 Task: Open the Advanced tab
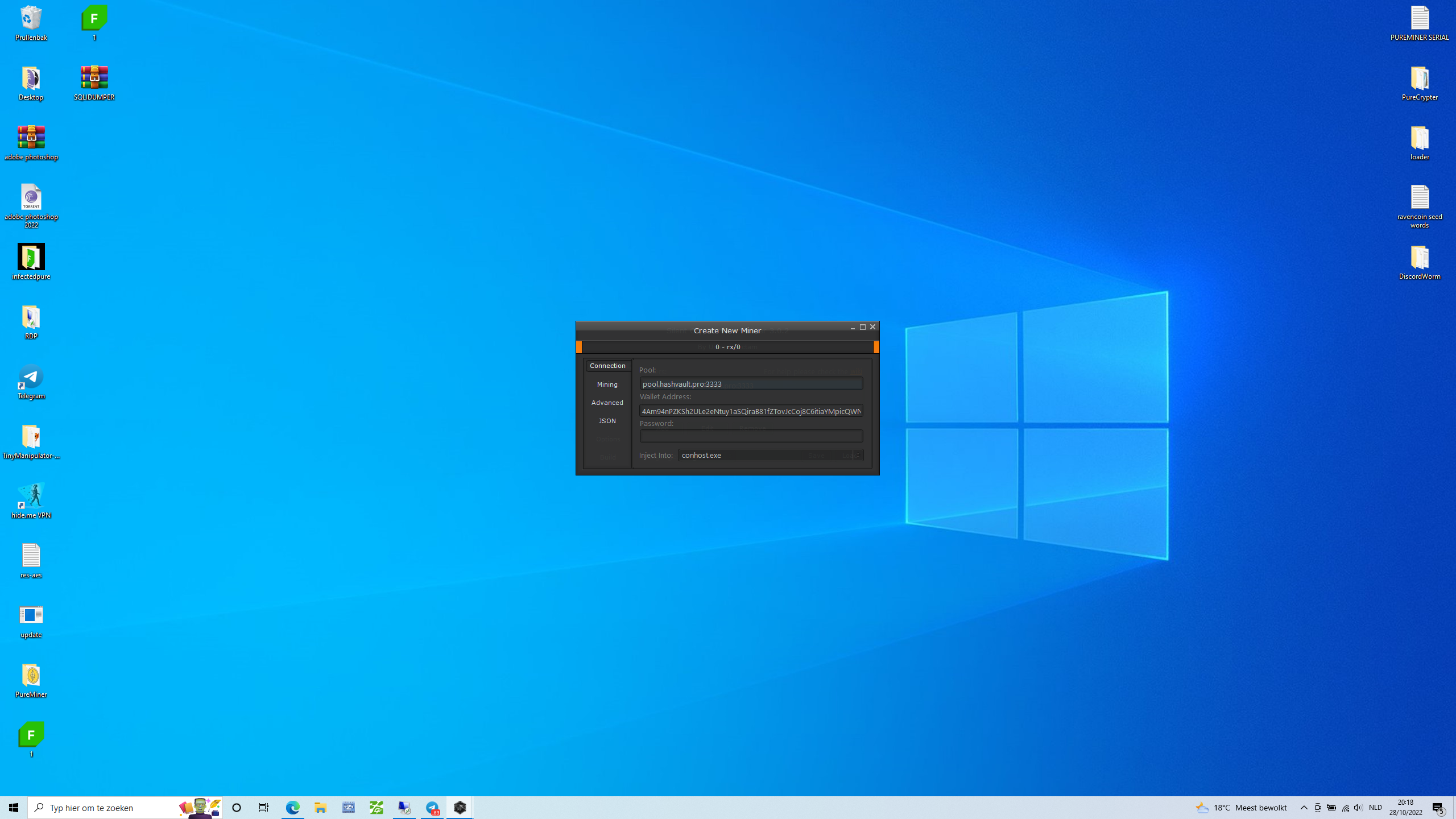pos(607,403)
